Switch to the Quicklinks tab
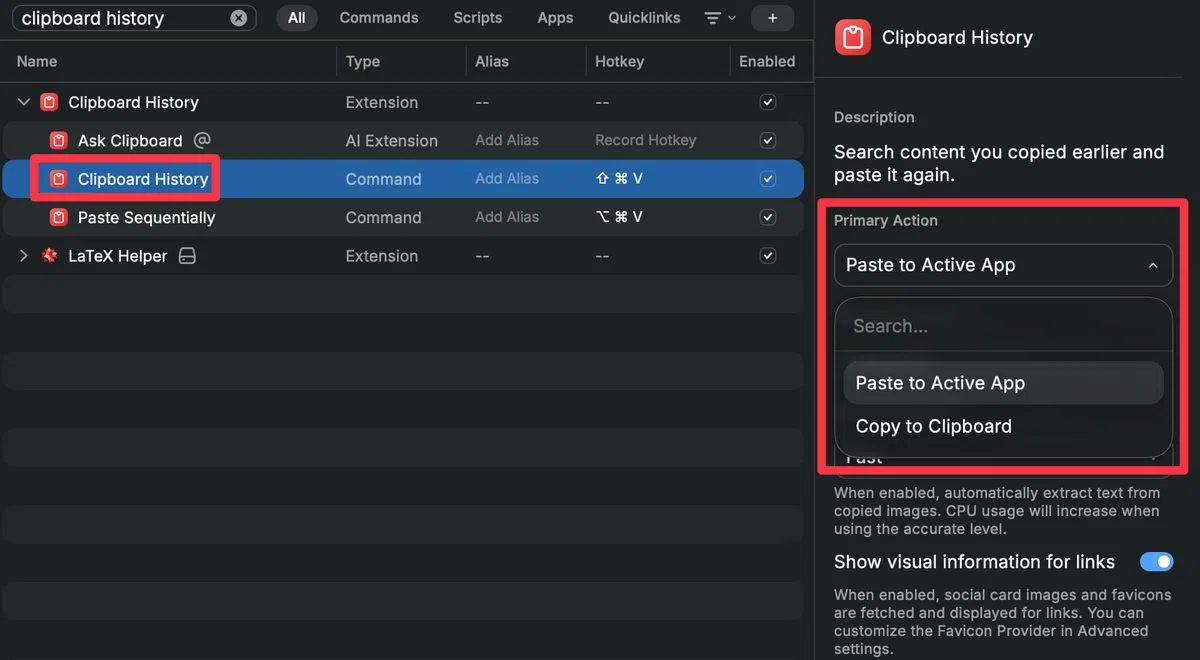 (x=644, y=18)
